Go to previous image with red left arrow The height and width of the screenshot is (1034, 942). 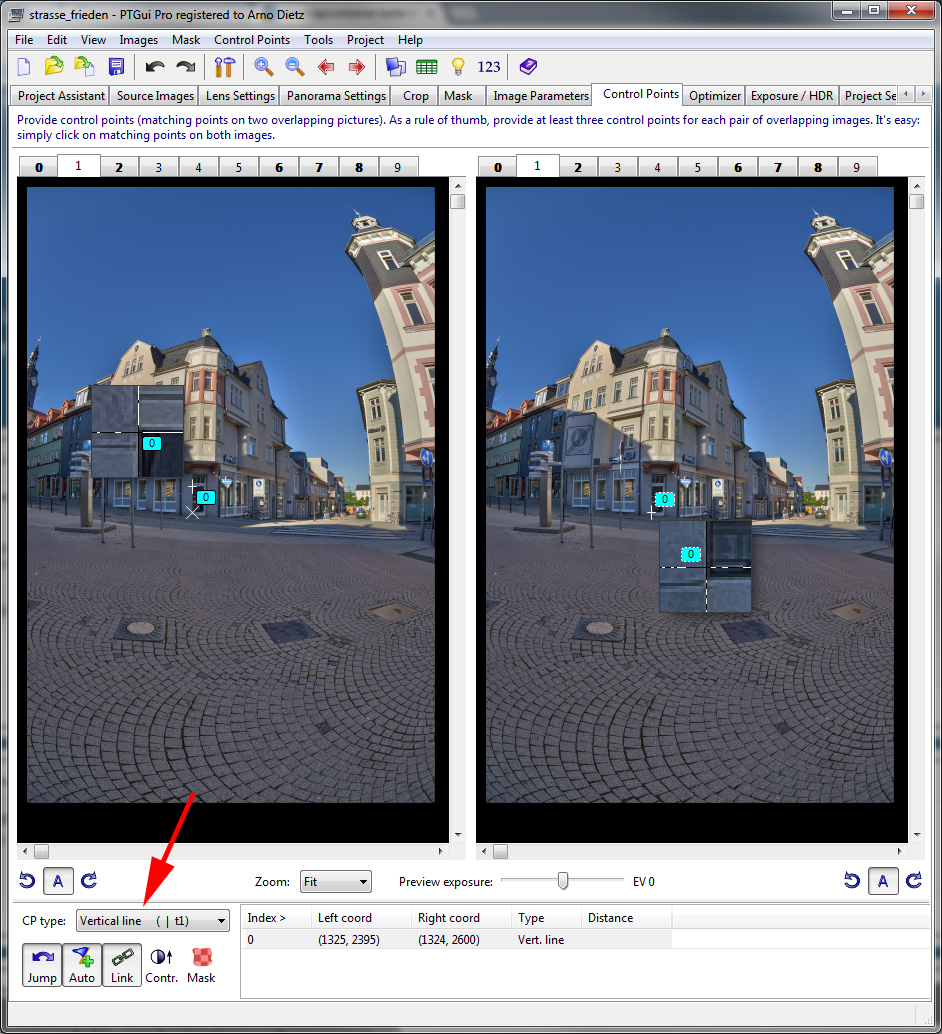(x=326, y=67)
